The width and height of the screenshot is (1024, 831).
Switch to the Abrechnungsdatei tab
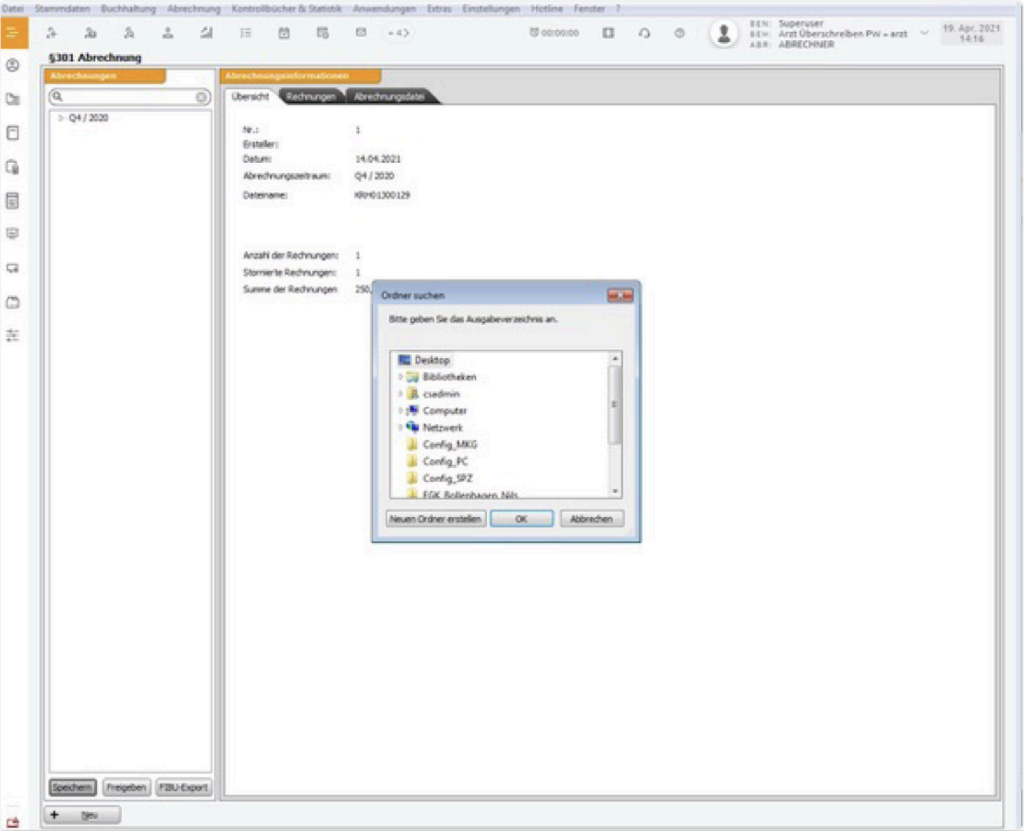[389, 97]
